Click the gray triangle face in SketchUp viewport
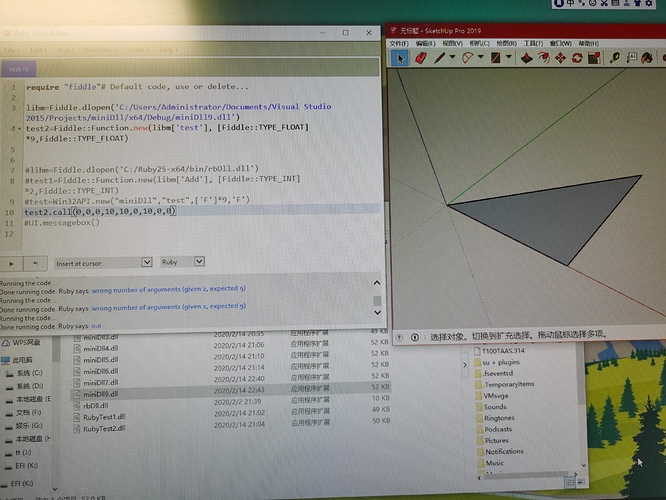This screenshot has width=666, height=500. pos(556,215)
